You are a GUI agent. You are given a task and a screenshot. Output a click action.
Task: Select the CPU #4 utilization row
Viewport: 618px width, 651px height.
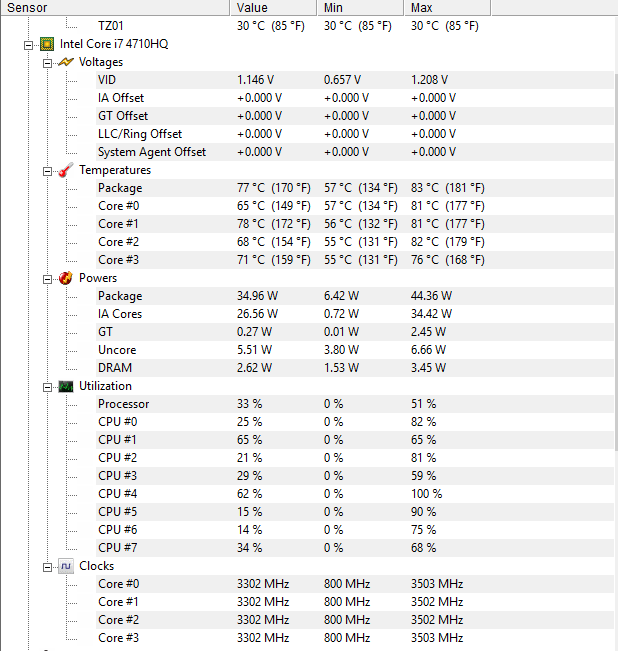click(x=116, y=494)
